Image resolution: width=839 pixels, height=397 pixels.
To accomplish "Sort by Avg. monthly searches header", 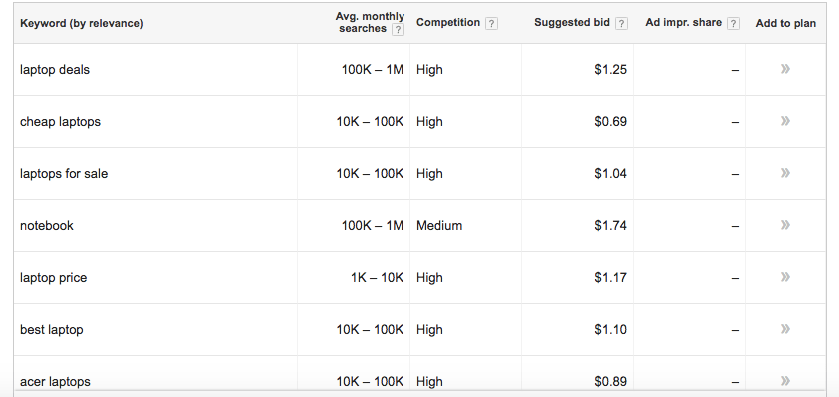I will [x=370, y=22].
